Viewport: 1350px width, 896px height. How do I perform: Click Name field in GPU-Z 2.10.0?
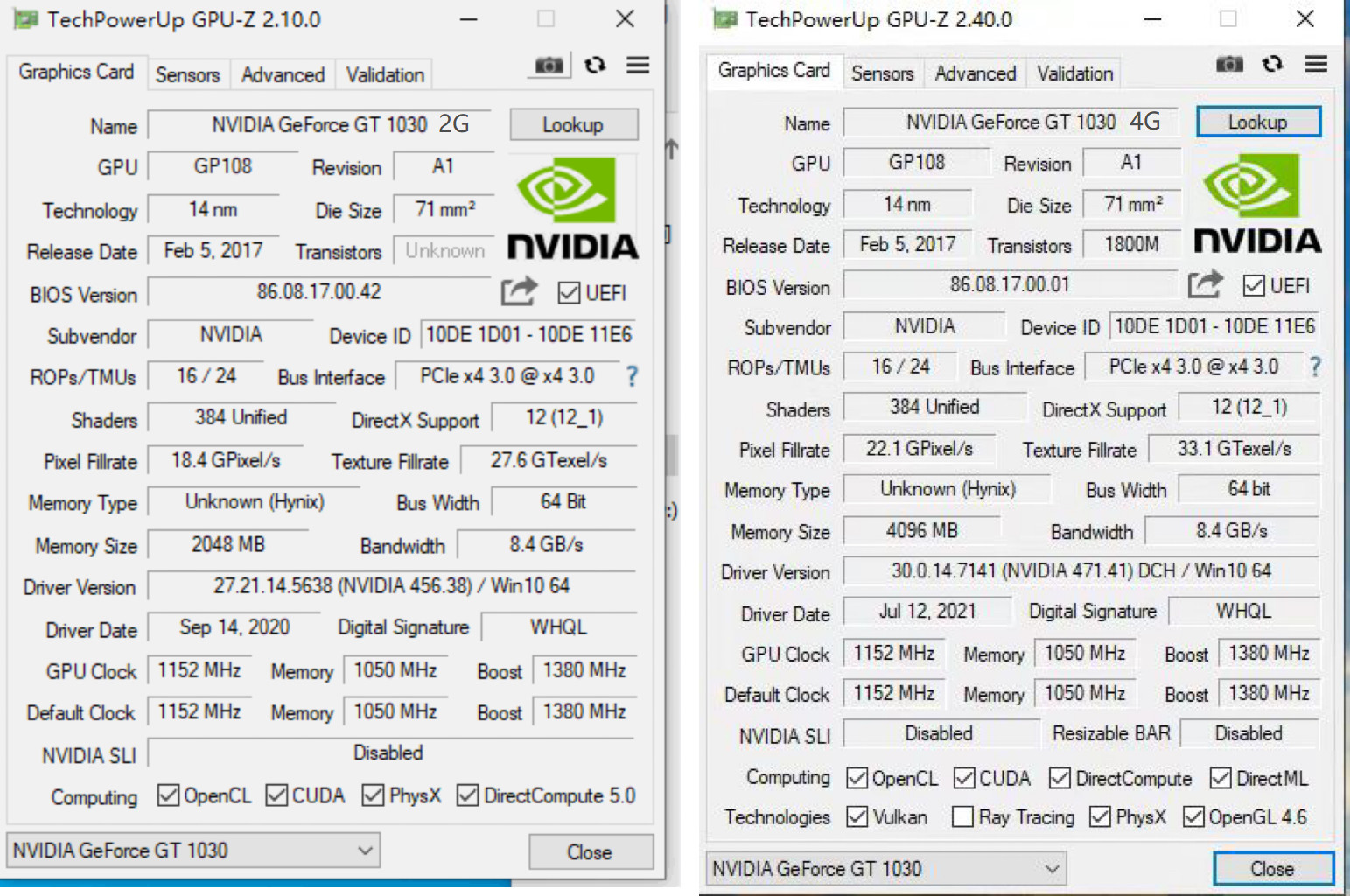tap(321, 125)
